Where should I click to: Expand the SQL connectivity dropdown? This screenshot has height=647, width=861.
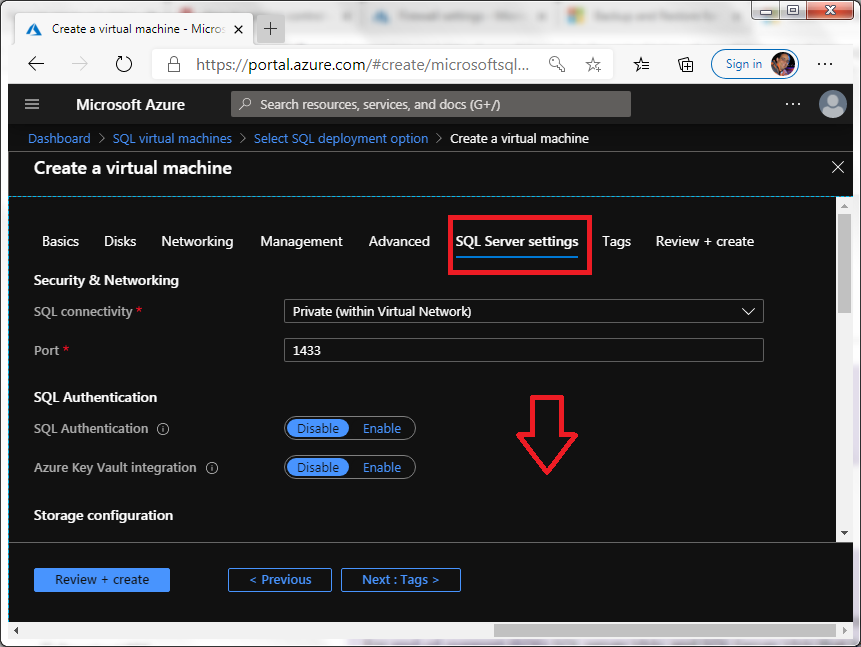(x=524, y=311)
